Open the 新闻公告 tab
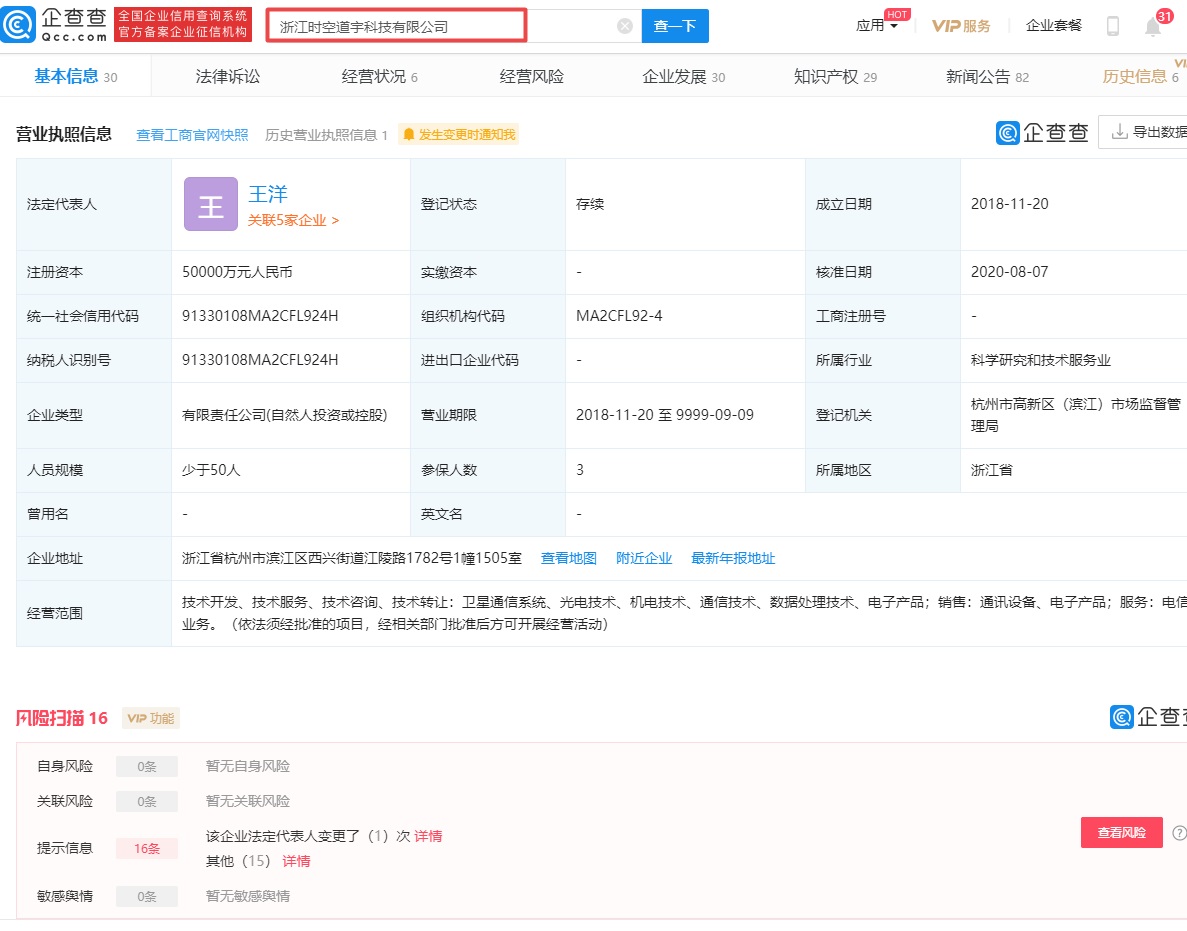Viewport: 1187px width, 931px height. point(987,76)
